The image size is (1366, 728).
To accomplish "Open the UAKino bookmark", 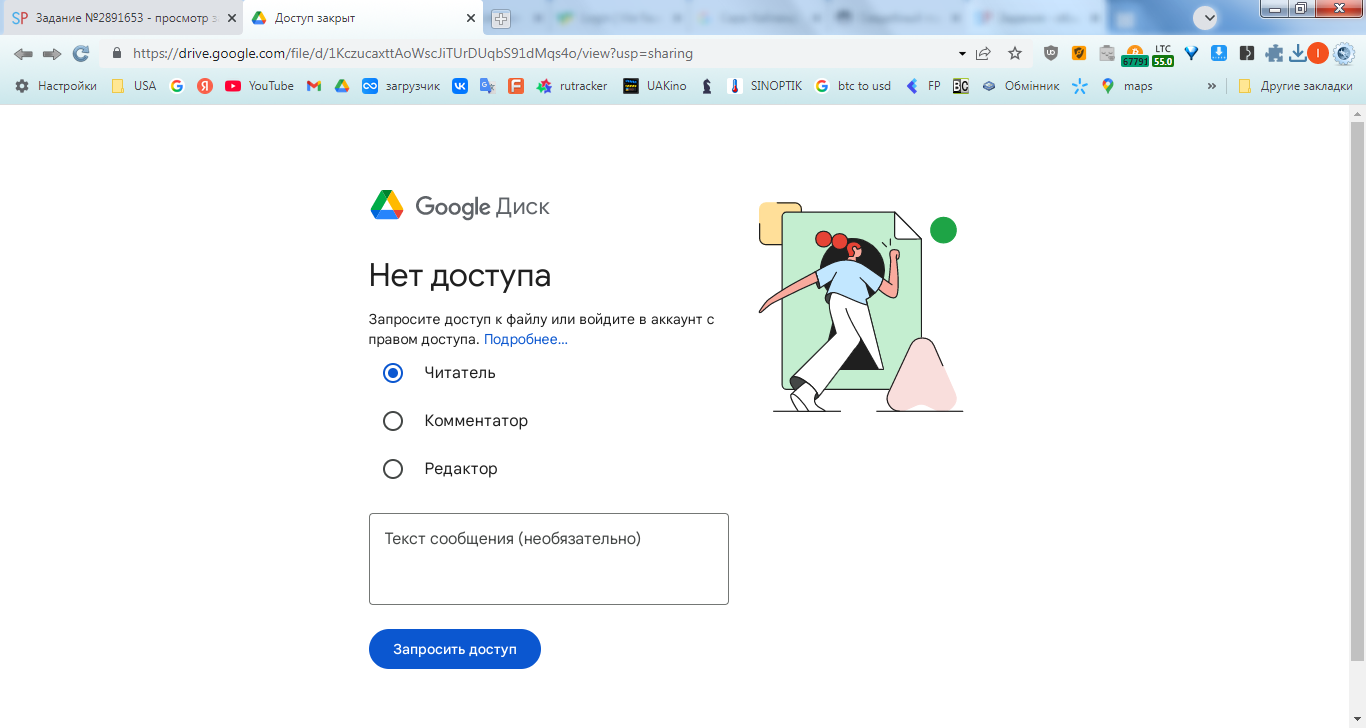I will [x=654, y=86].
